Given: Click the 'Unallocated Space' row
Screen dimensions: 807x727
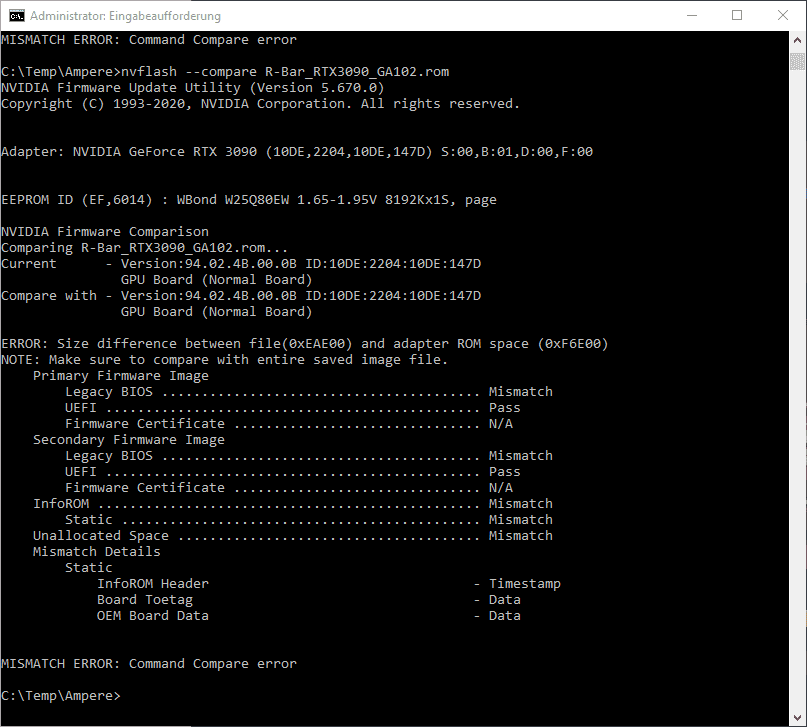Looking at the screenshot, I should pyautogui.click(x=293, y=535).
